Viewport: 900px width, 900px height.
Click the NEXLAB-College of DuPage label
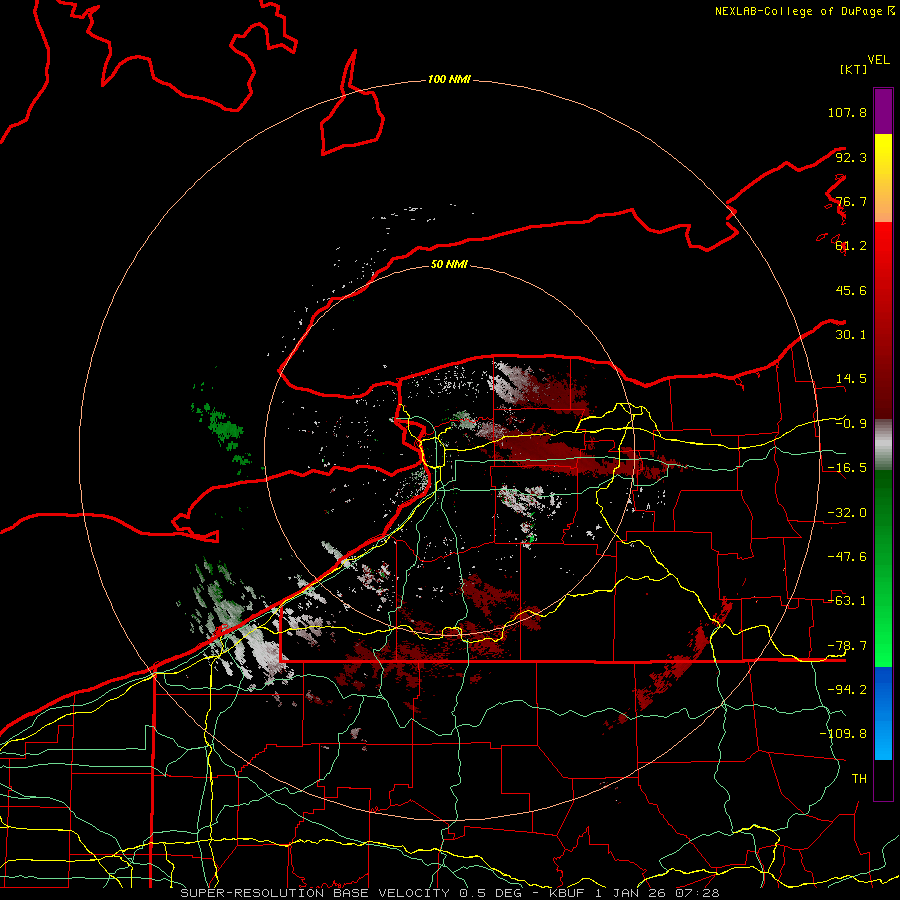tap(805, 11)
